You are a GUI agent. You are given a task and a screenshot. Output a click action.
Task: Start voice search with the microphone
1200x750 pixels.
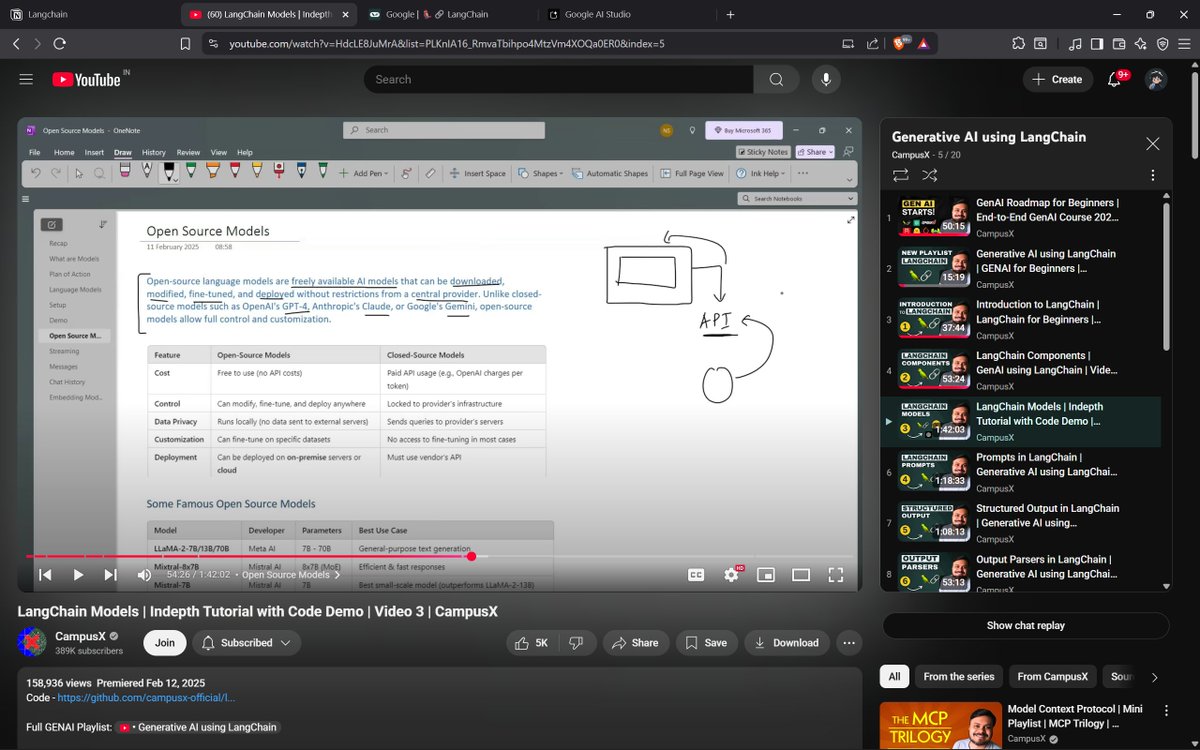click(x=826, y=79)
